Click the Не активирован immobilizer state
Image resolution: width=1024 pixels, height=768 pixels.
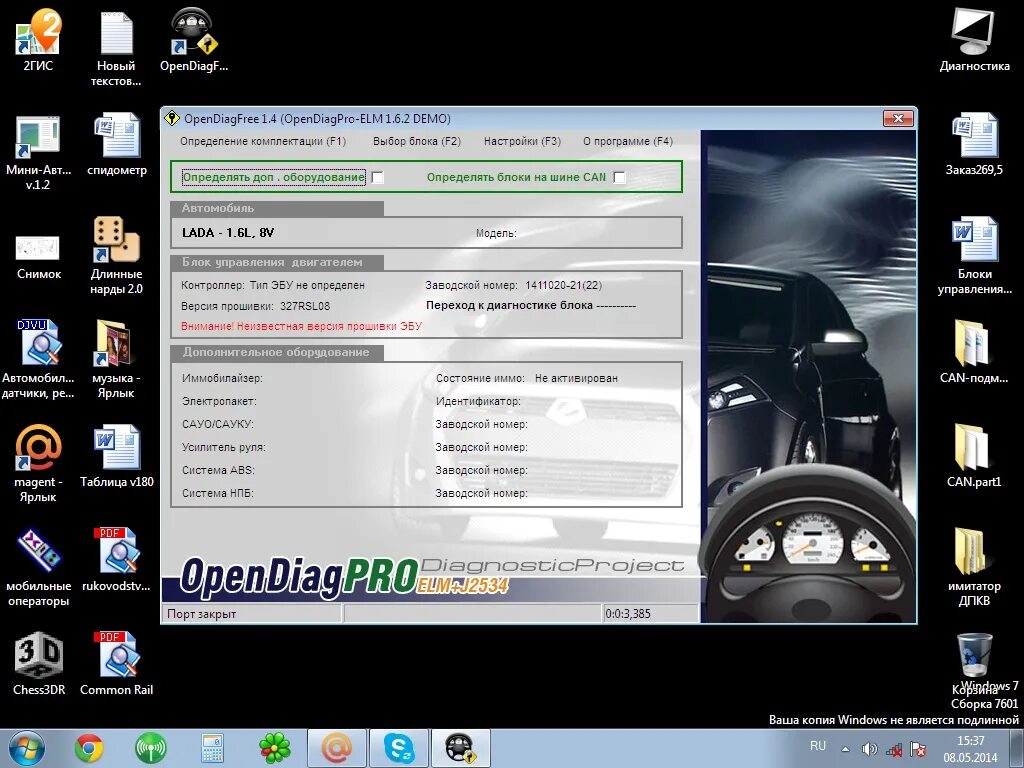coord(576,378)
